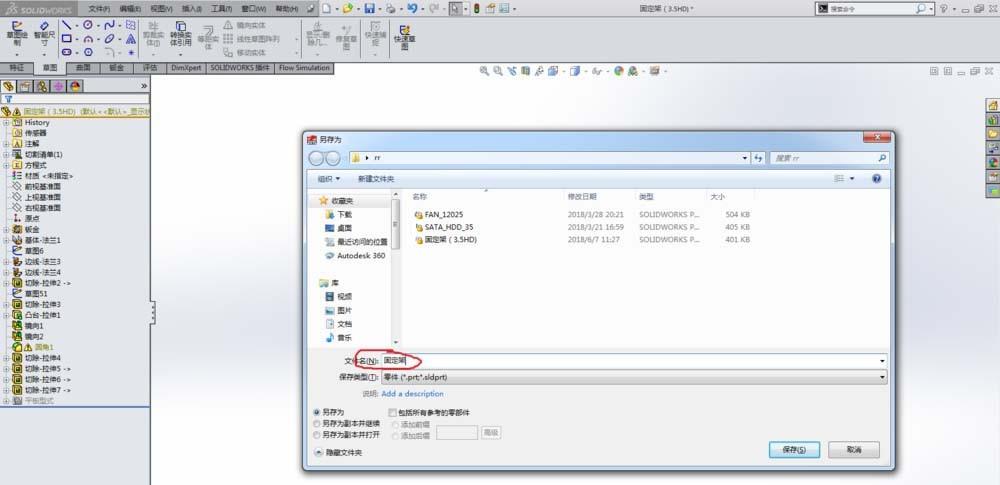Click 新建文件夹 button in dialog
The width and height of the screenshot is (1000, 485).
point(376,179)
